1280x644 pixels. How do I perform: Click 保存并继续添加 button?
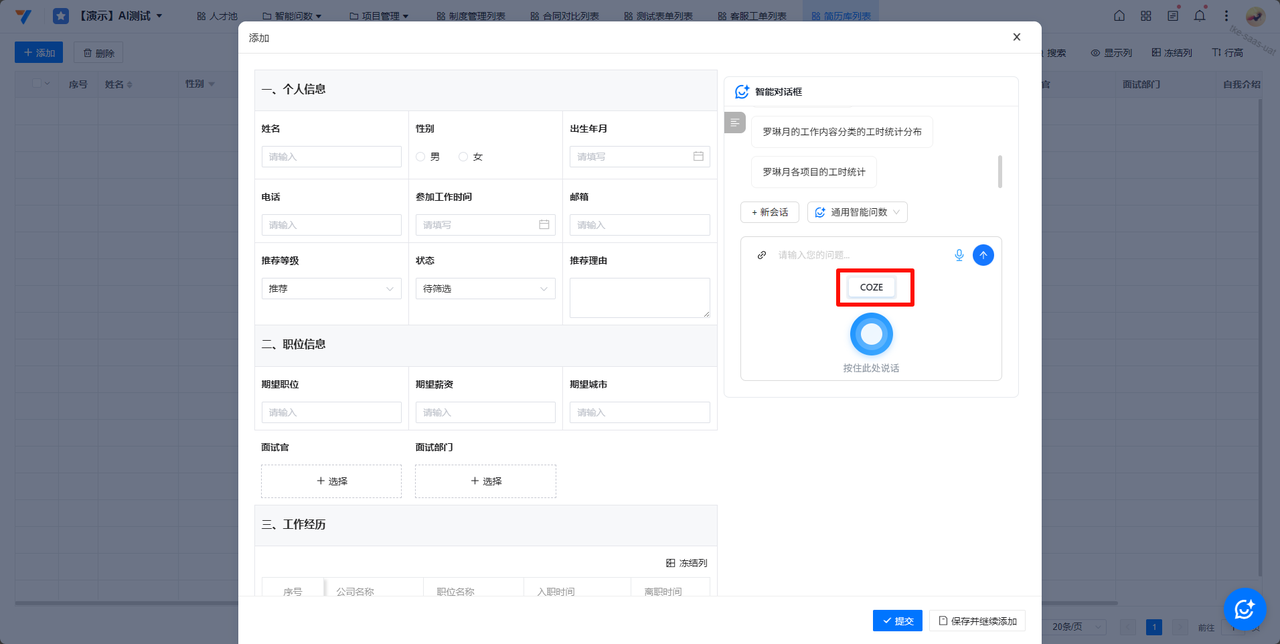977,621
